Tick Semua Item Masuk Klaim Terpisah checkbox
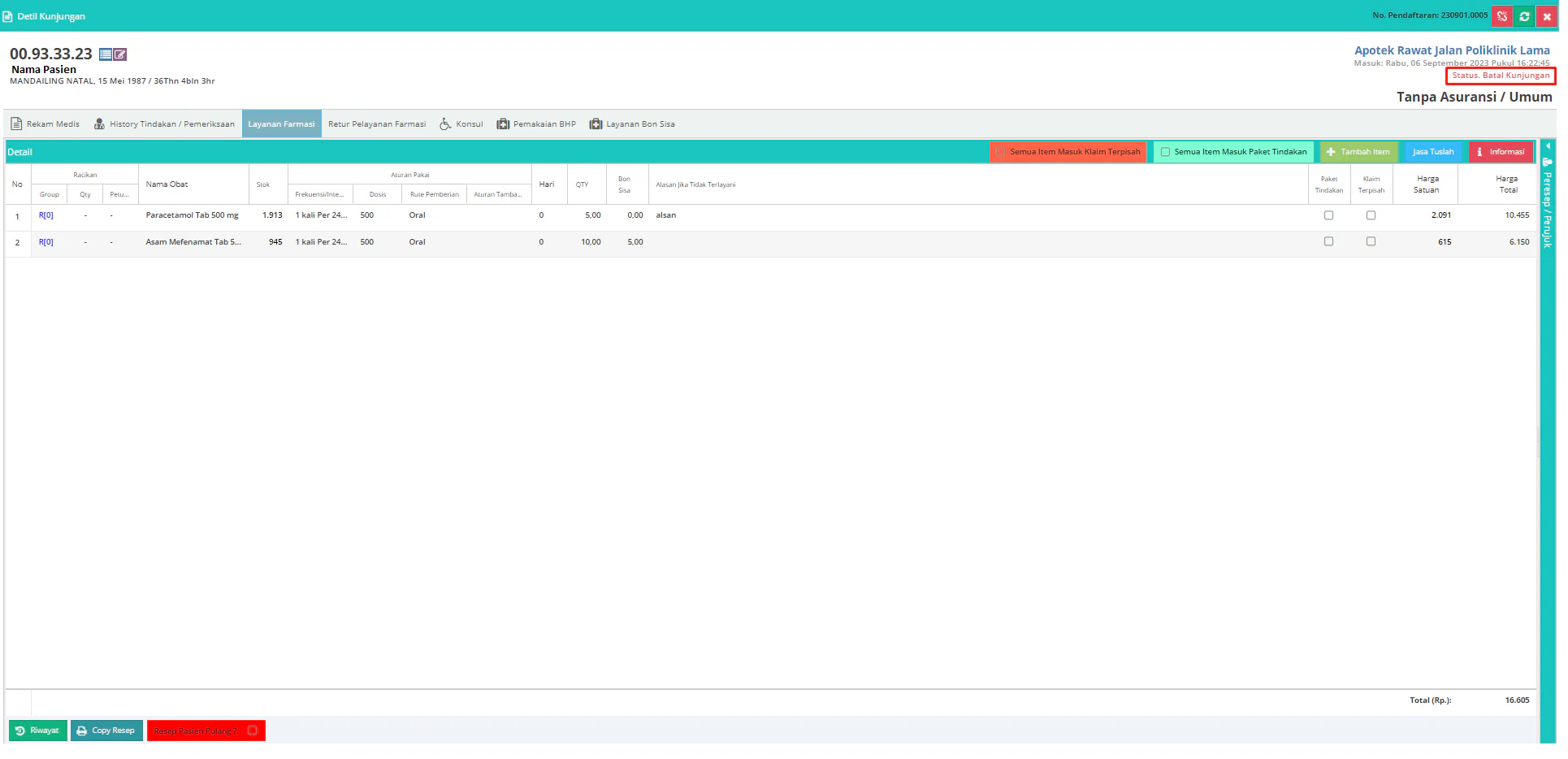Image resolution: width=1568 pixels, height=759 pixels. coord(1002,152)
